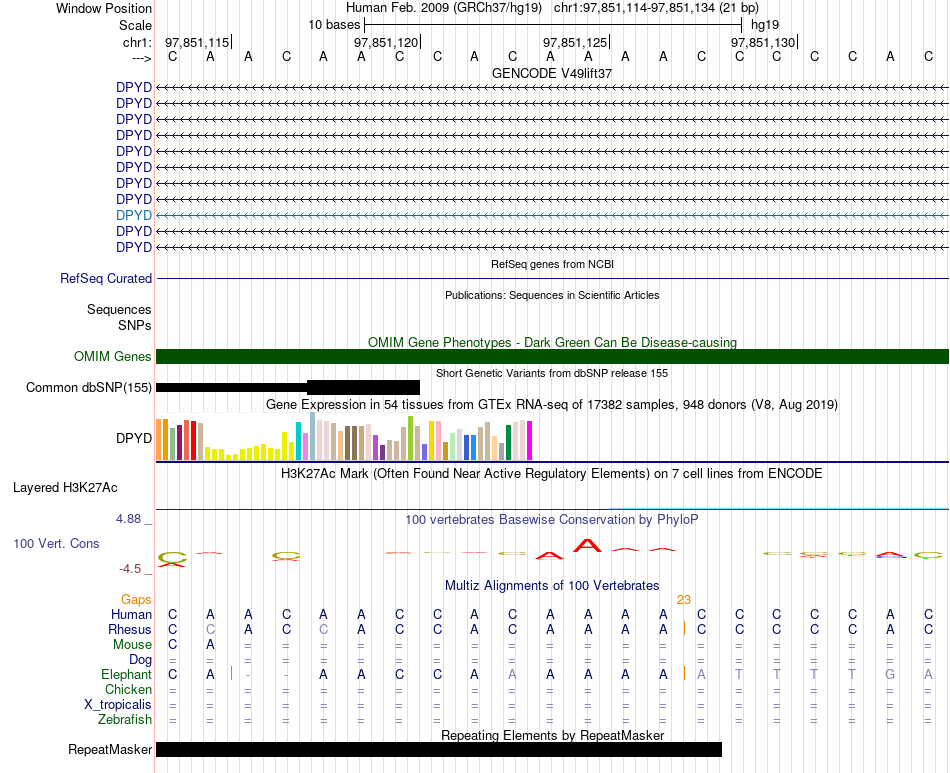Image resolution: width=950 pixels, height=773 pixels.
Task: Click the Human Feb. 2009 (GRCh37/hg19) header
Action: click(x=443, y=8)
